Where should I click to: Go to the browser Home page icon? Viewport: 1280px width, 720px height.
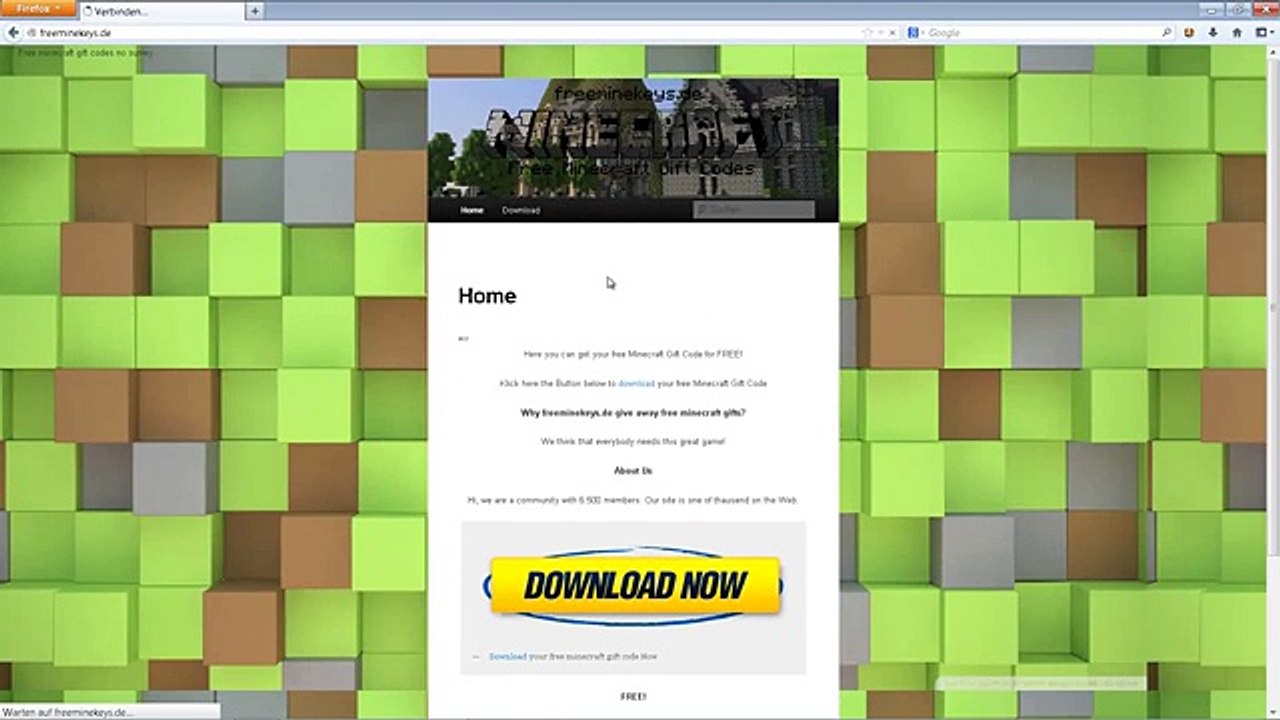click(1237, 33)
